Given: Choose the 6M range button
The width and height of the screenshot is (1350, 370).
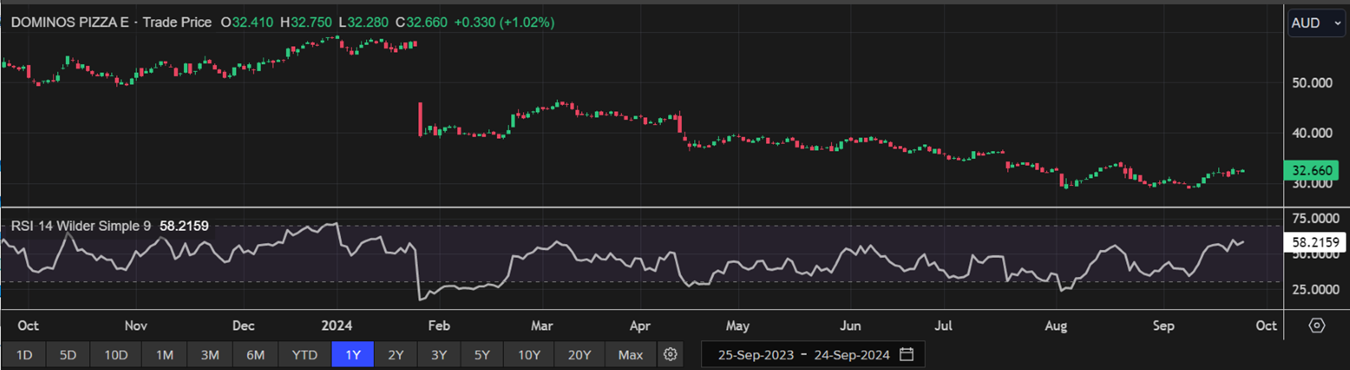Looking at the screenshot, I should click(255, 355).
